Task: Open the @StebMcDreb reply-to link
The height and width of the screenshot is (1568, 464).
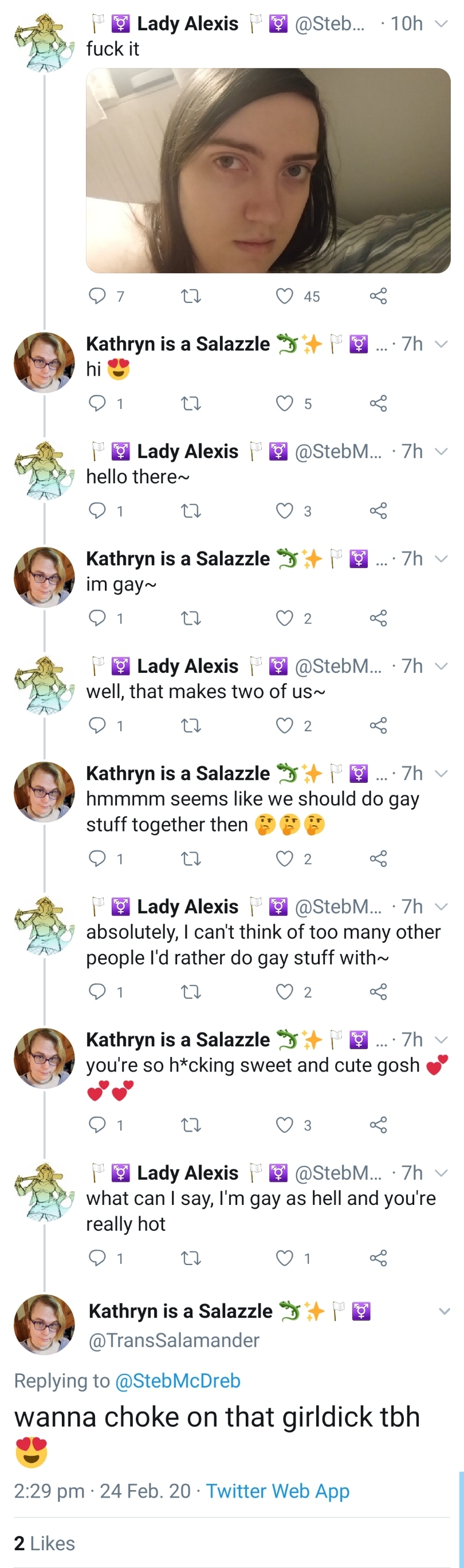Action: point(177,1380)
